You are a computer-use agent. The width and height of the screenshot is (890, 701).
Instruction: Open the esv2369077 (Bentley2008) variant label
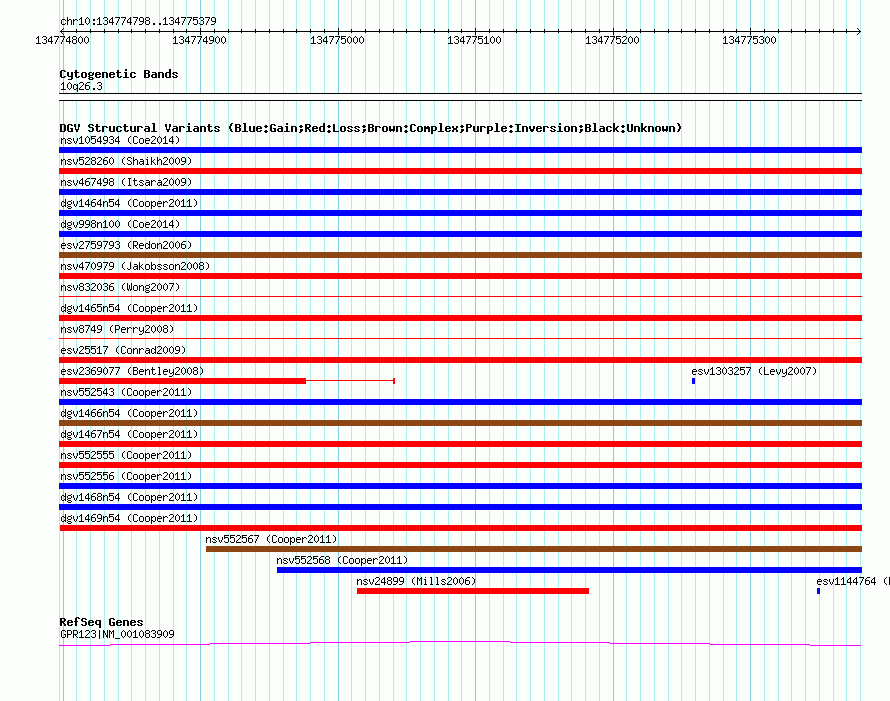pyautogui.click(x=132, y=371)
